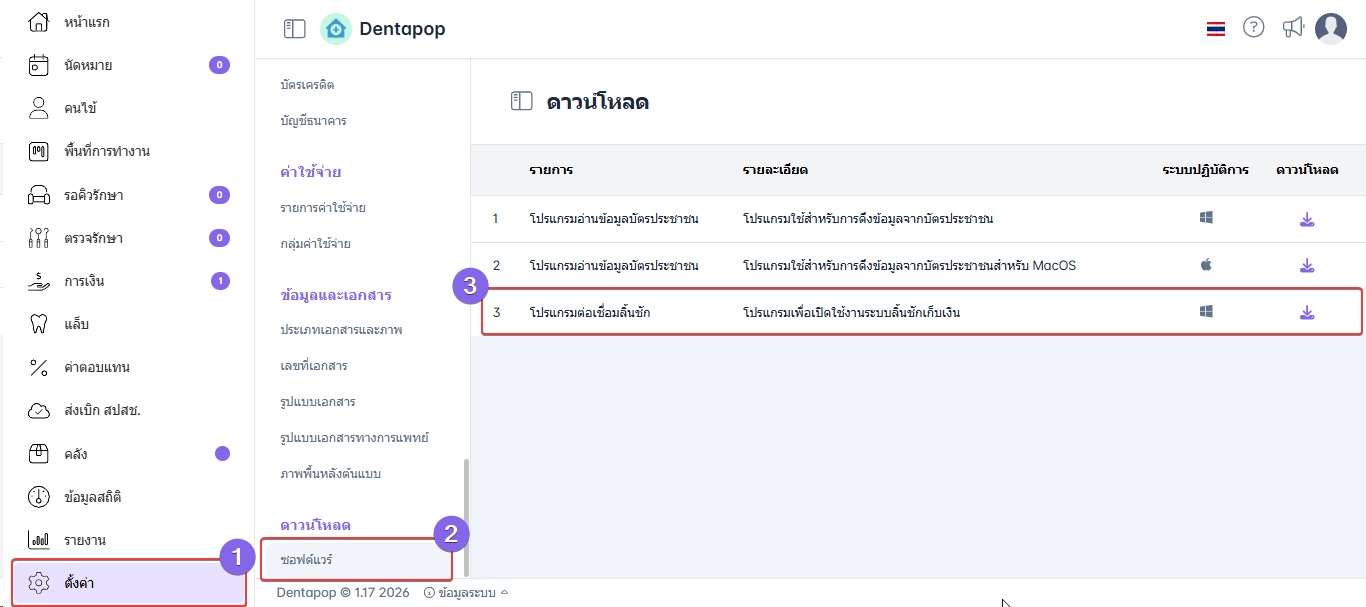Click Windows OS icon in row 3
This screenshot has height=607, width=1366.
tap(1206, 312)
